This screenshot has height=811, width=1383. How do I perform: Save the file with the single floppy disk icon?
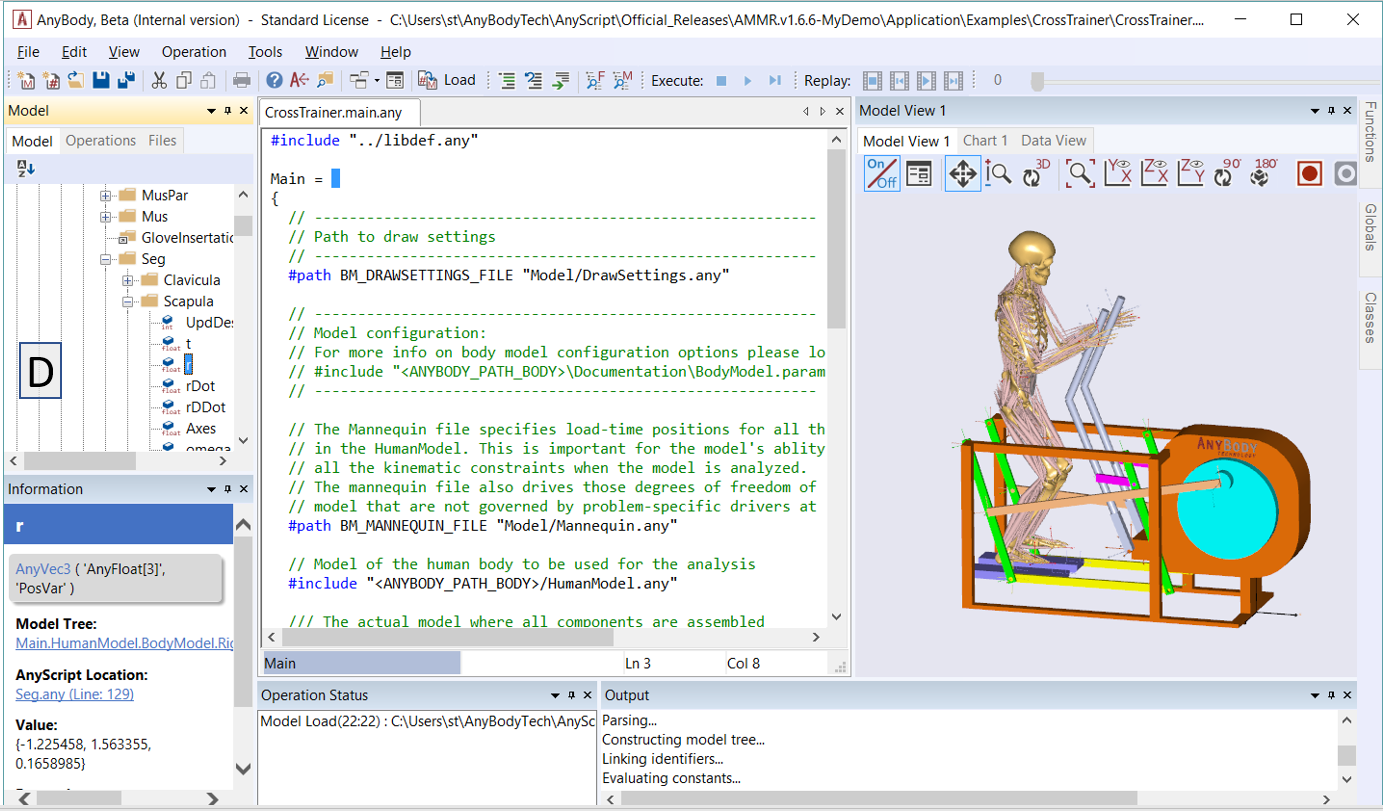click(x=101, y=80)
